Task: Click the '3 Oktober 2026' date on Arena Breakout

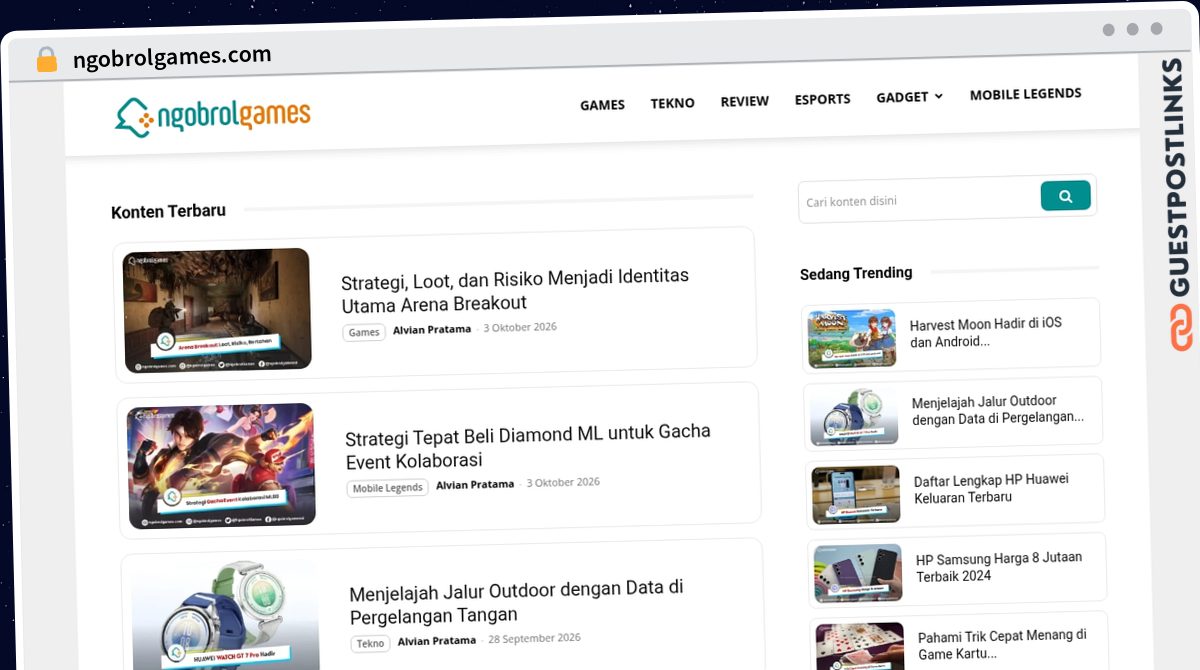Action: click(x=520, y=327)
